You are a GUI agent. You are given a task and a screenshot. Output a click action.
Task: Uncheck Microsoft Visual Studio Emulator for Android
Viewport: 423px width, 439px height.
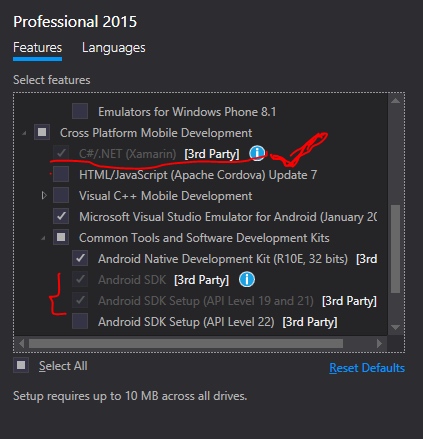[61, 216]
